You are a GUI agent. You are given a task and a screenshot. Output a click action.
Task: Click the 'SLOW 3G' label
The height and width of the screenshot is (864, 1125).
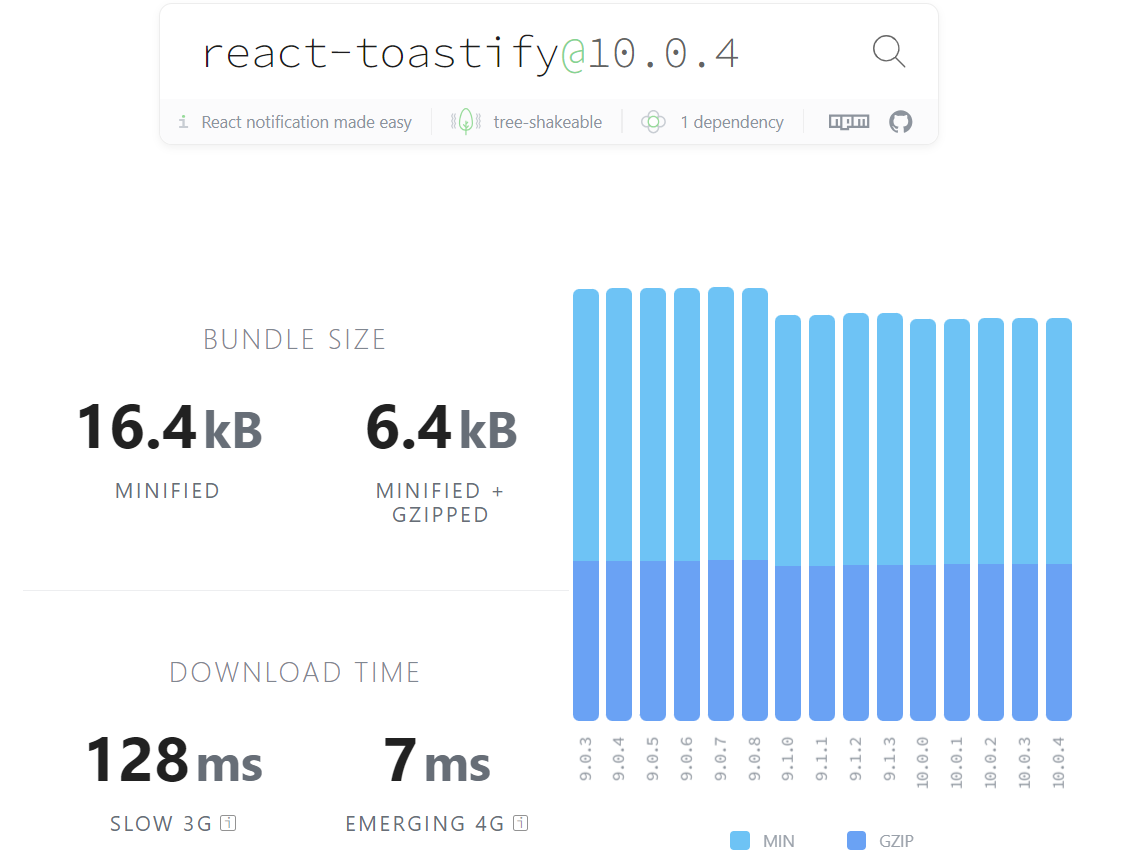tap(161, 823)
